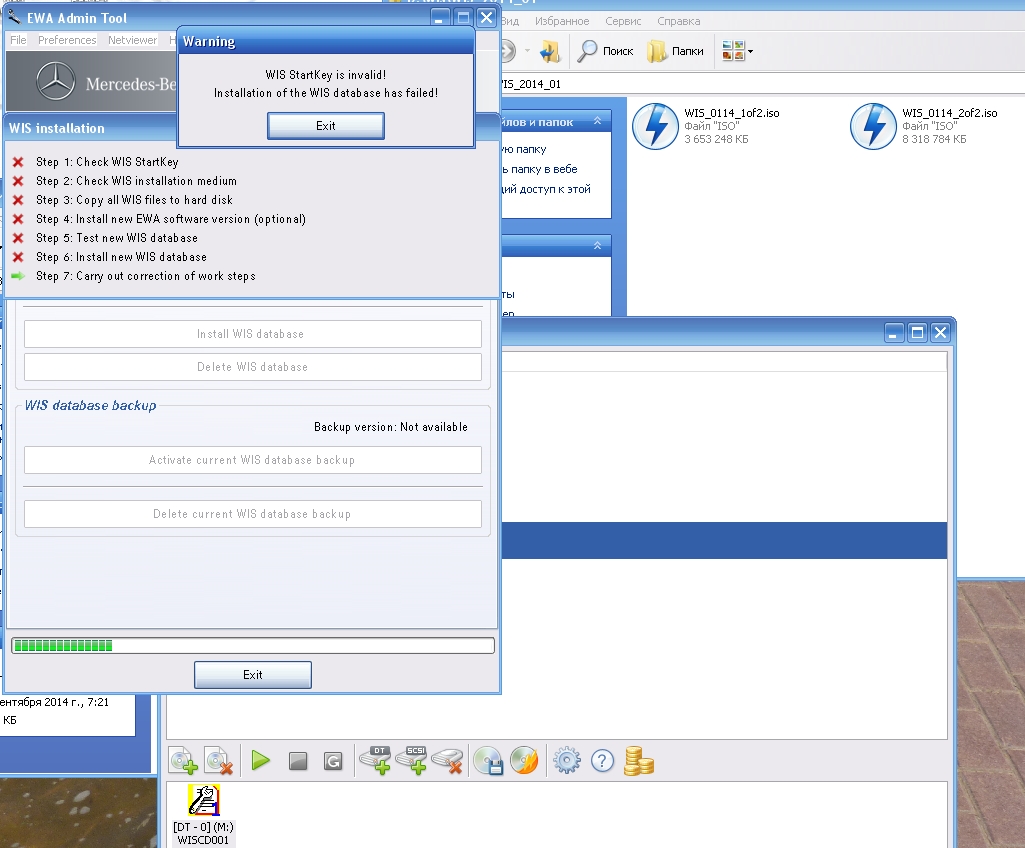1025x848 pixels.
Task: Minimize the Daemon Tools window
Action: point(894,333)
